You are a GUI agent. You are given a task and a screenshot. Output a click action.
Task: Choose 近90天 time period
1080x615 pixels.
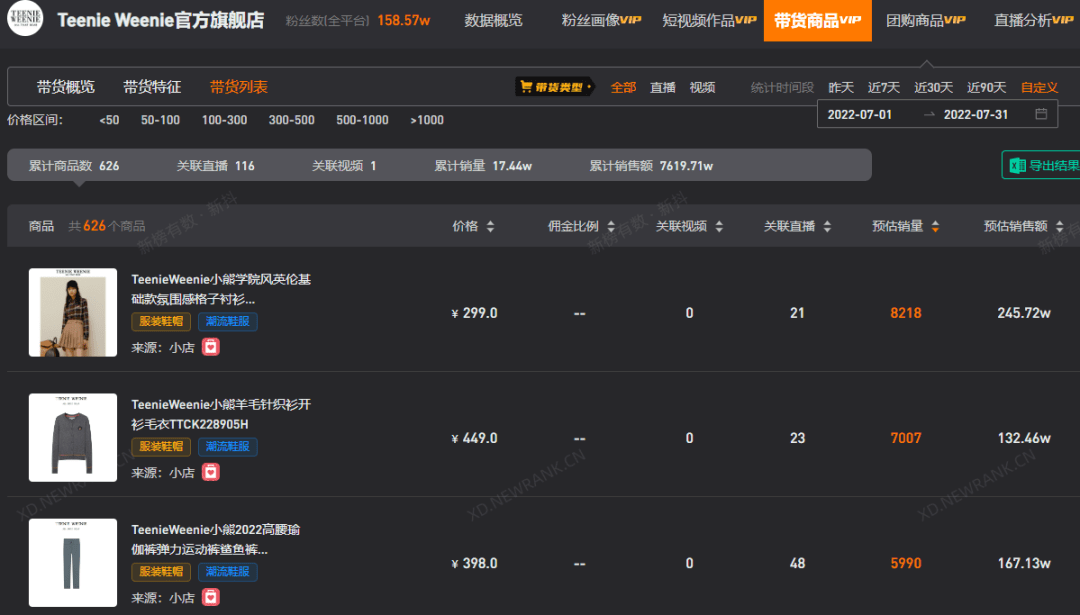[x=986, y=87]
